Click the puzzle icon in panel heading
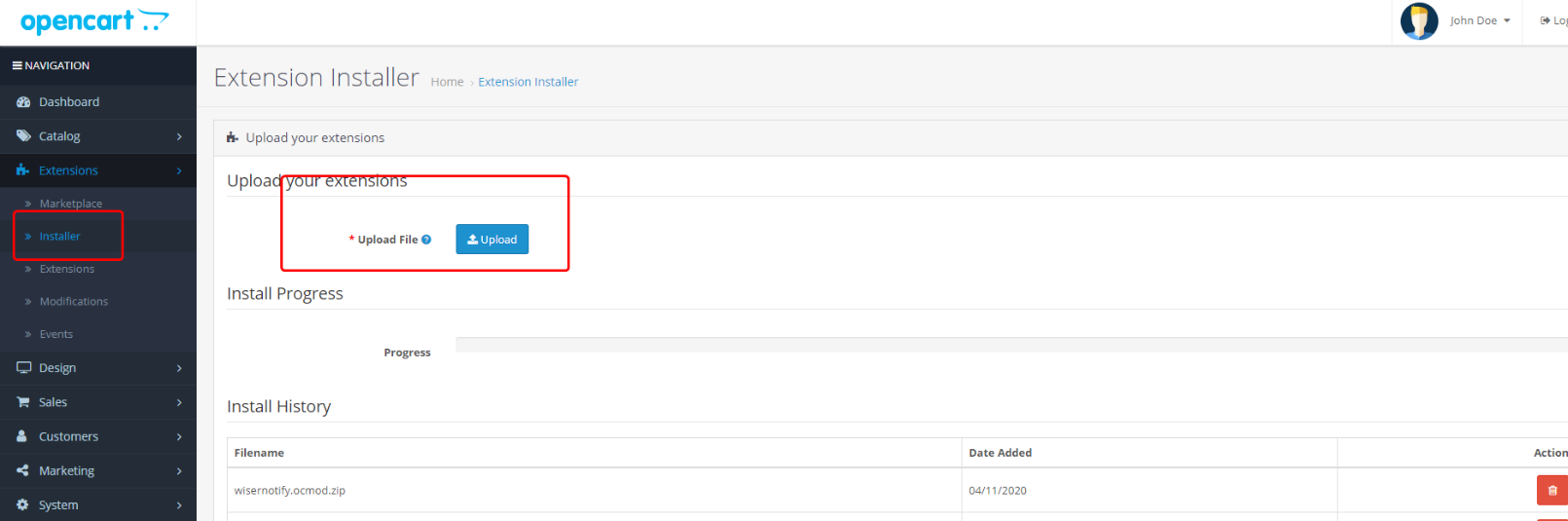The width and height of the screenshot is (1568, 521). click(x=233, y=137)
